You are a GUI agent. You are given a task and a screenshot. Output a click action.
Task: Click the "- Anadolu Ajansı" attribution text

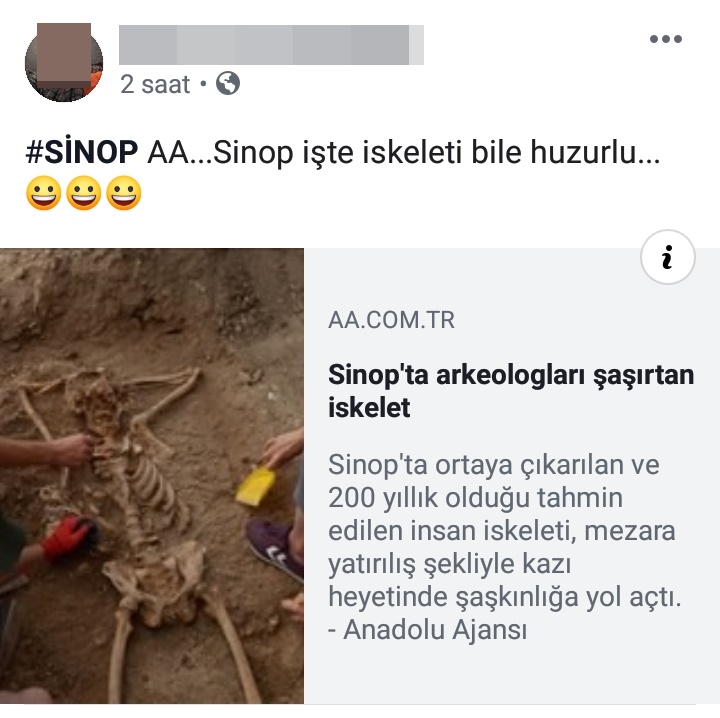click(x=428, y=629)
